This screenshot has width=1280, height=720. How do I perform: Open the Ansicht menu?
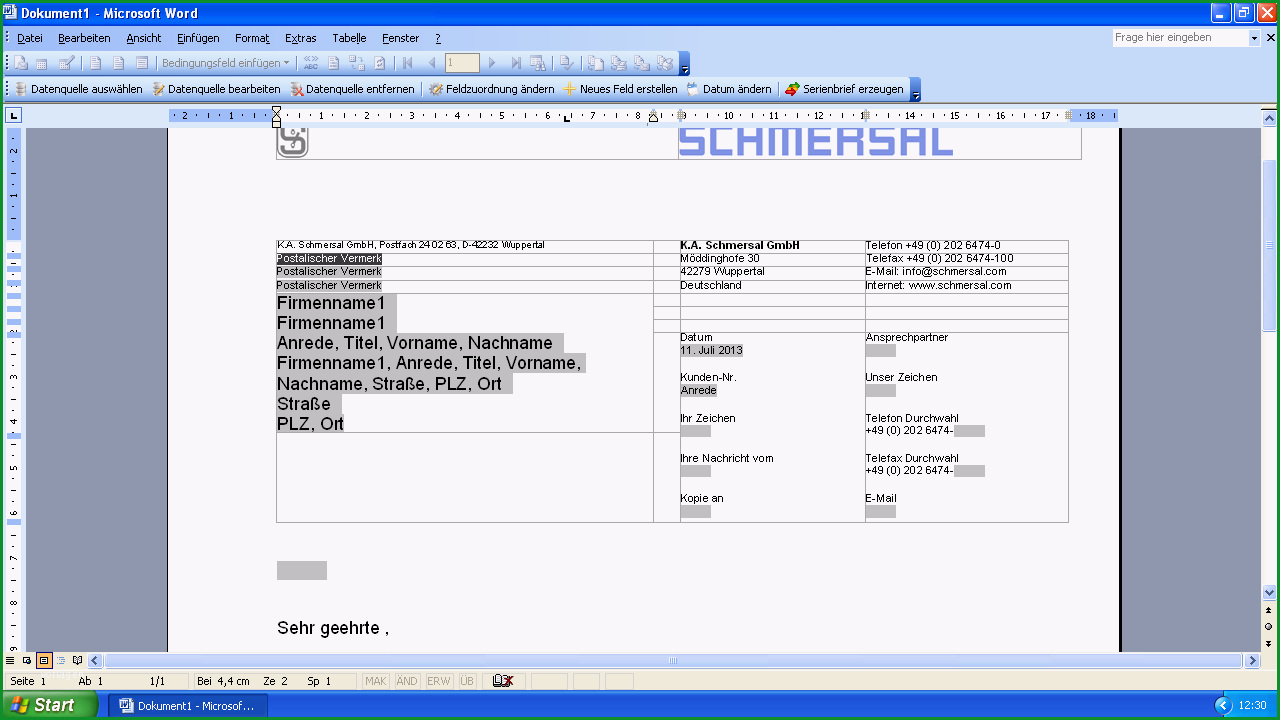pos(144,38)
